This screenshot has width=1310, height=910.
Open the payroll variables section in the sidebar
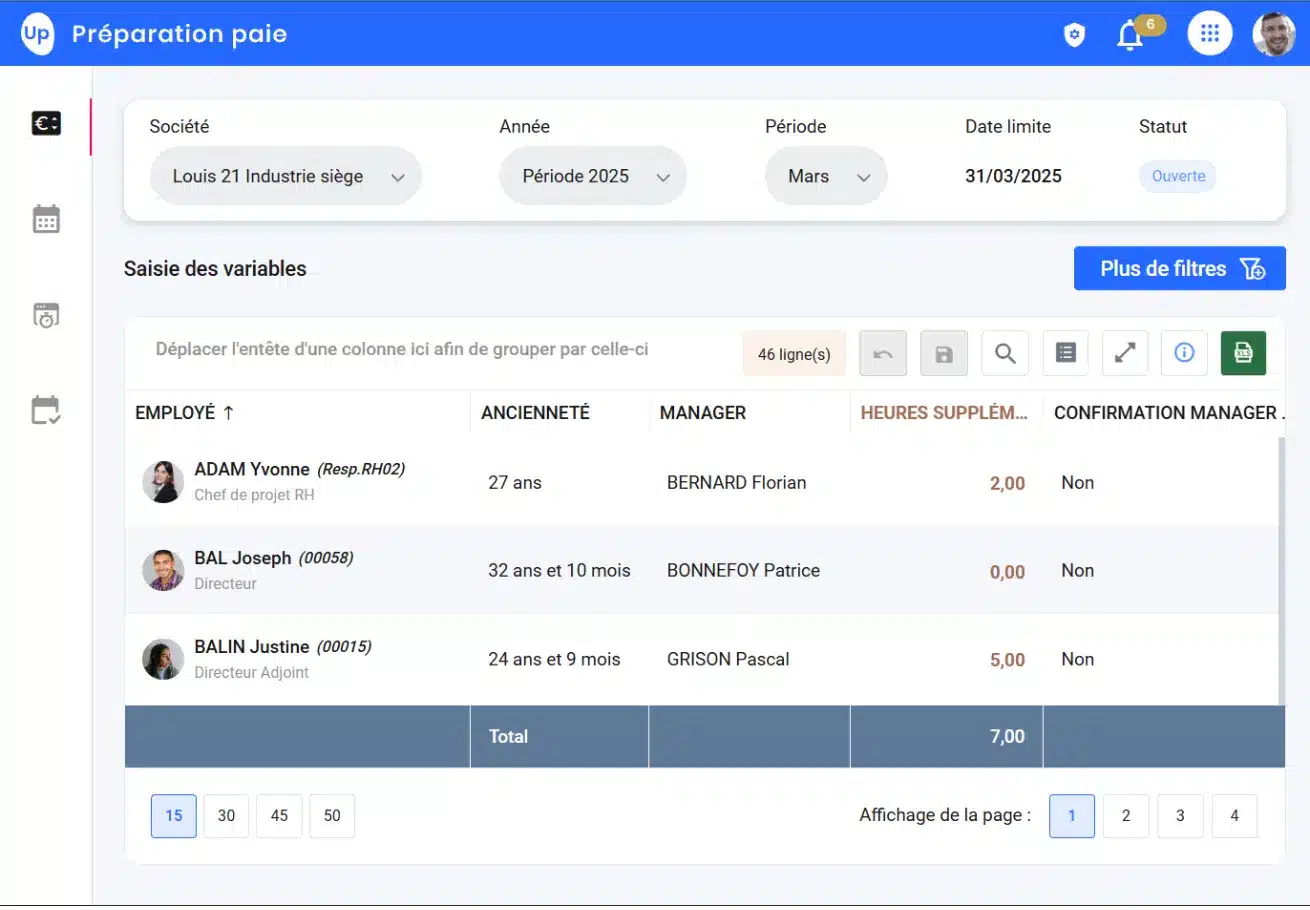(x=46, y=123)
